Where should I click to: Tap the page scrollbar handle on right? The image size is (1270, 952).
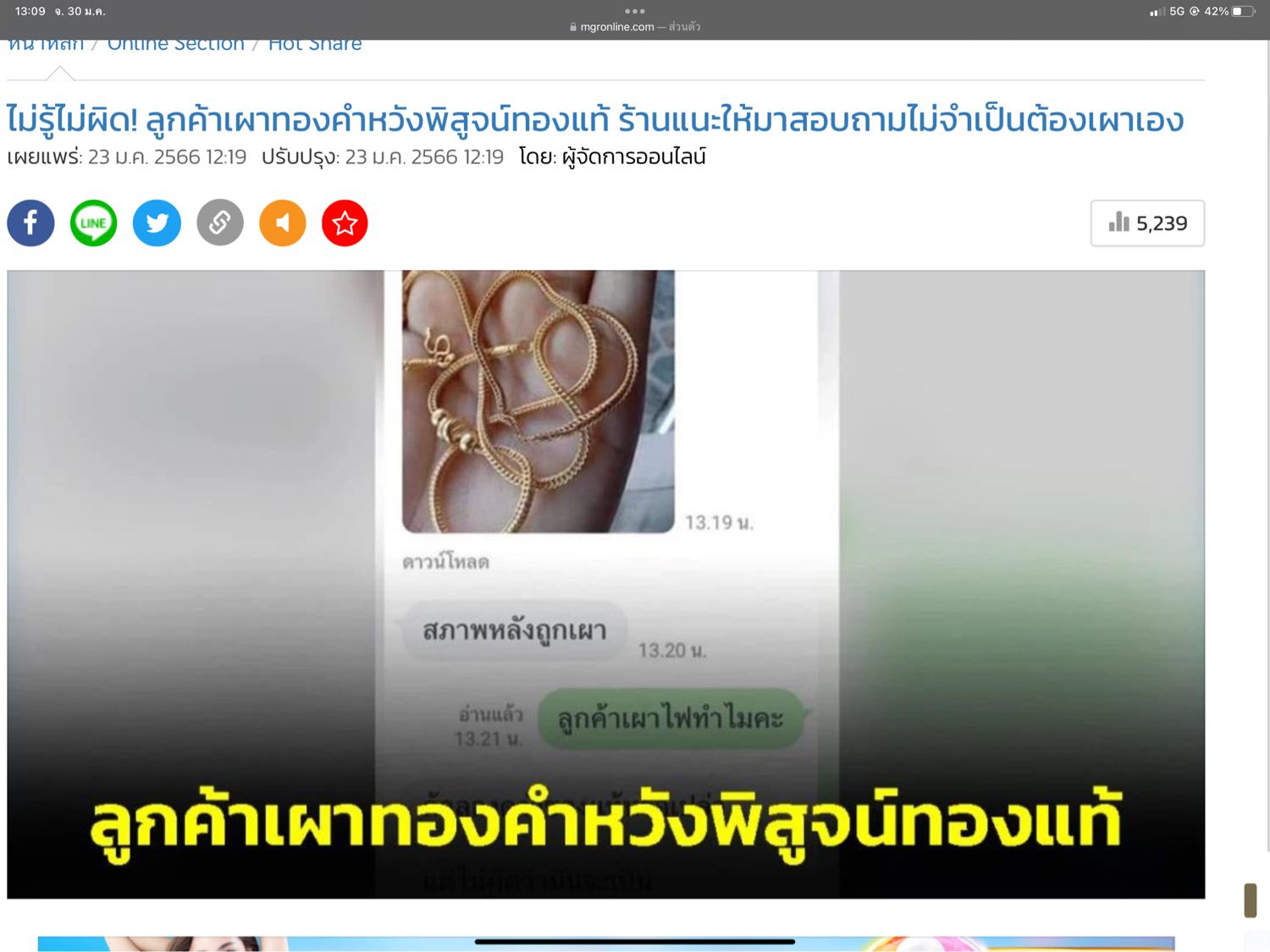click(x=1251, y=900)
